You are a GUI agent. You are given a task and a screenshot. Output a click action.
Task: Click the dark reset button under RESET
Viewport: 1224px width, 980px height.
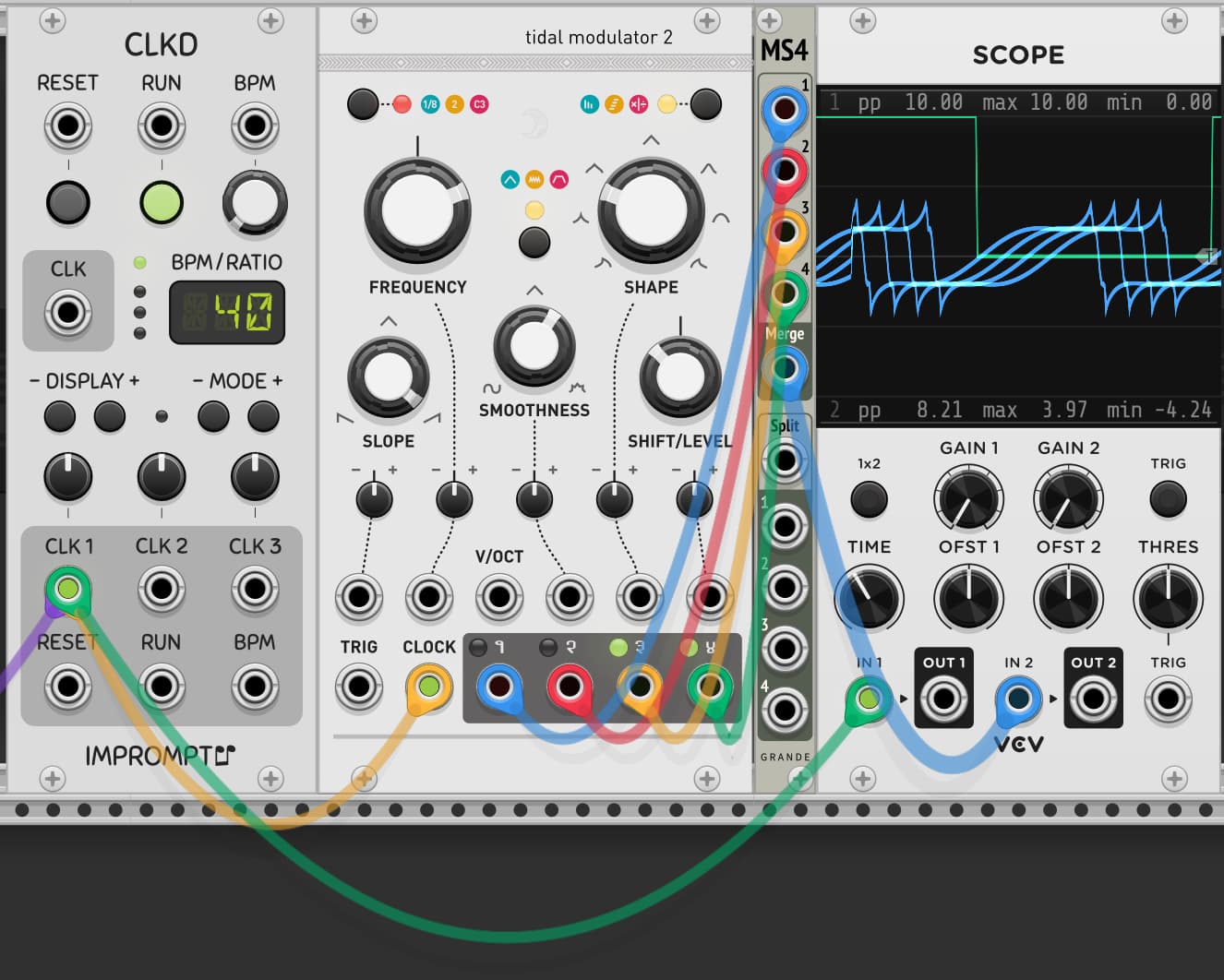coord(68,203)
